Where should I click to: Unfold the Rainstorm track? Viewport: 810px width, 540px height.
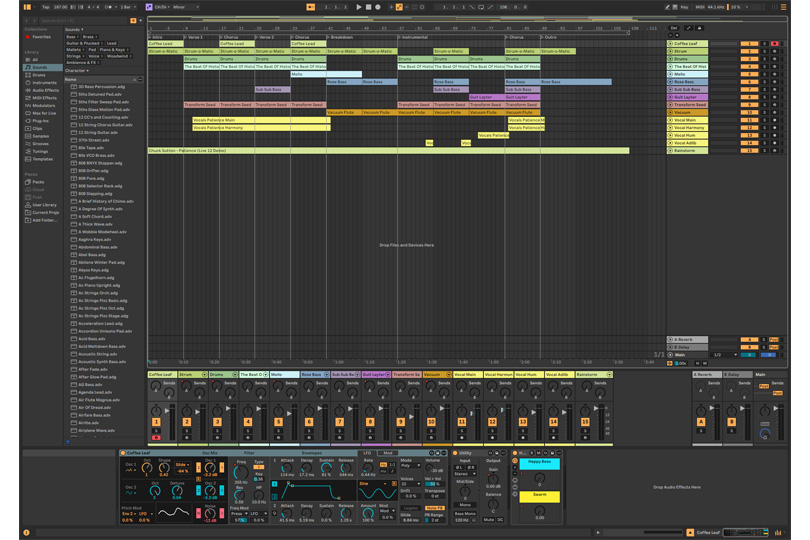tap(671, 151)
